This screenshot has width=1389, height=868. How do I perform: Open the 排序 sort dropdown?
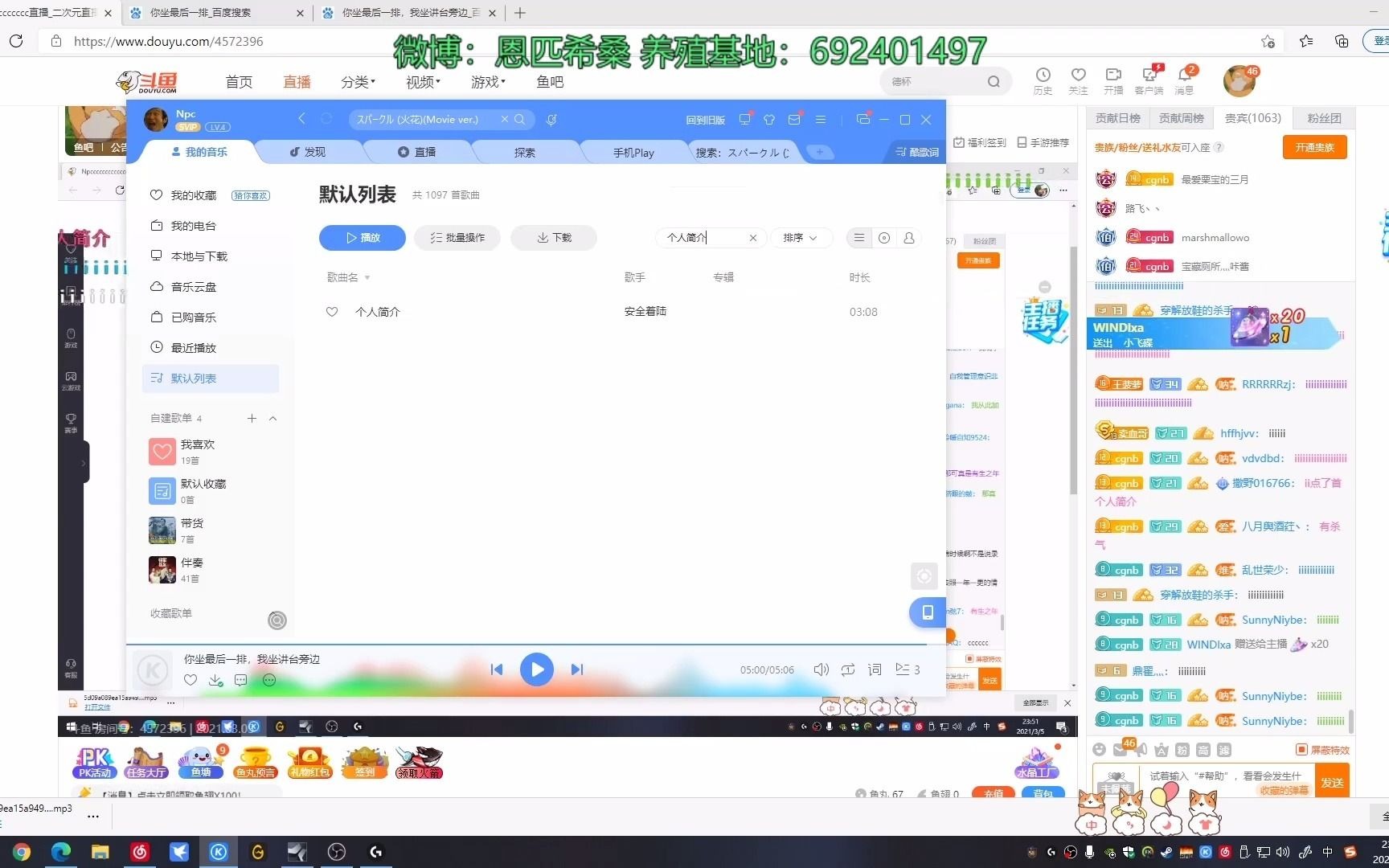pyautogui.click(x=801, y=238)
